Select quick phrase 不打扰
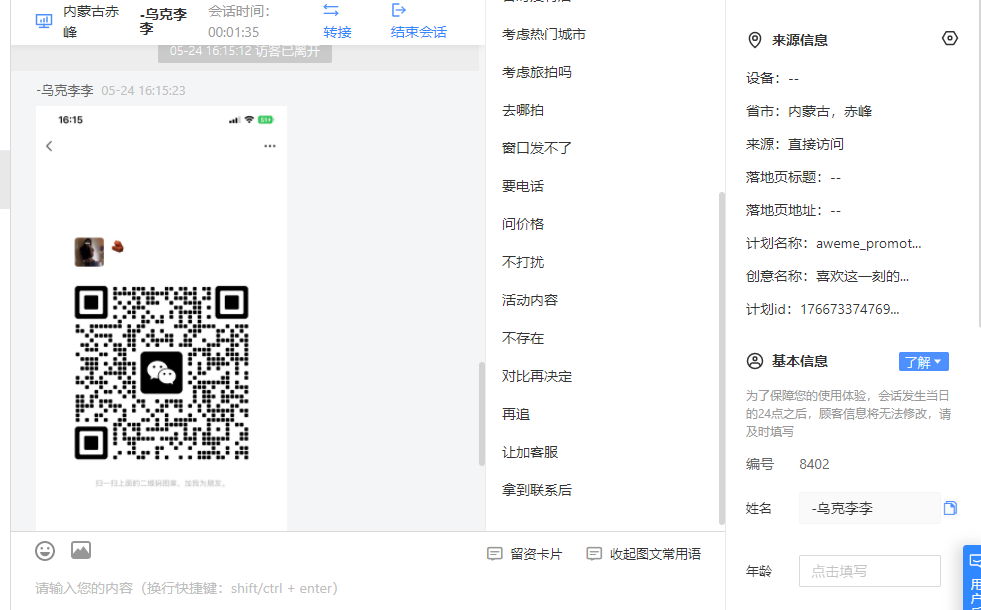Image resolution: width=981 pixels, height=610 pixels. tap(523, 262)
